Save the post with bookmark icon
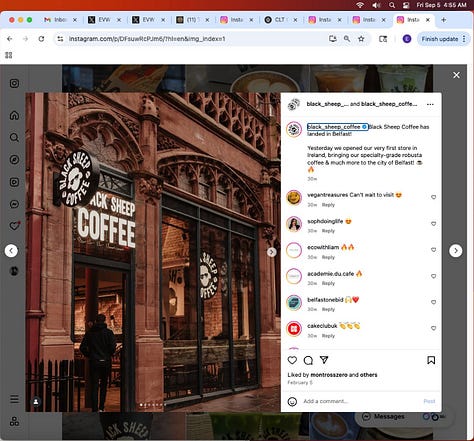The width and height of the screenshot is (474, 441). pyautogui.click(x=431, y=360)
